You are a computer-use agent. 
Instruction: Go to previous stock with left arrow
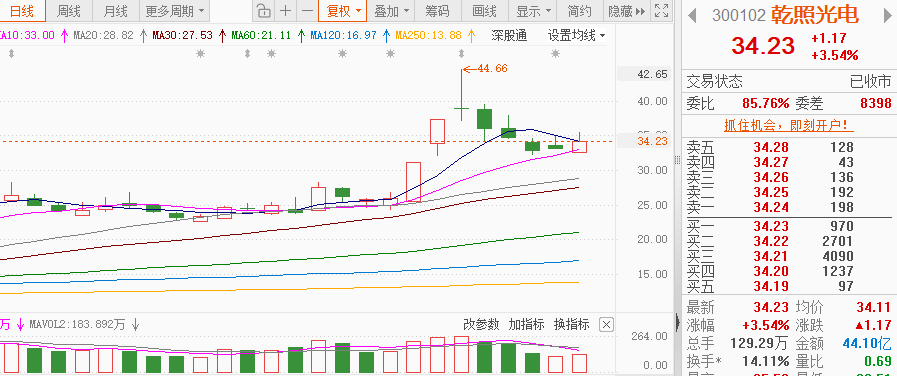[692, 15]
